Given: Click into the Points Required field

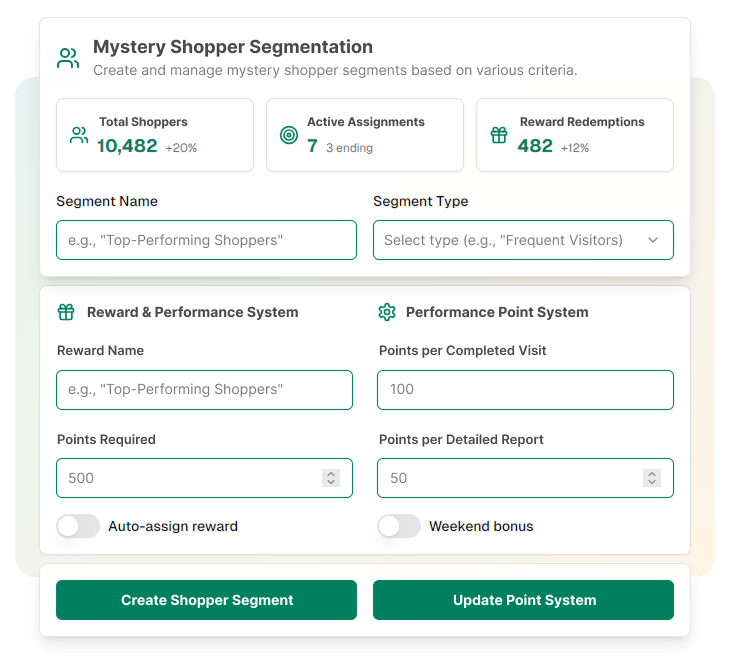Looking at the screenshot, I should point(204,478).
